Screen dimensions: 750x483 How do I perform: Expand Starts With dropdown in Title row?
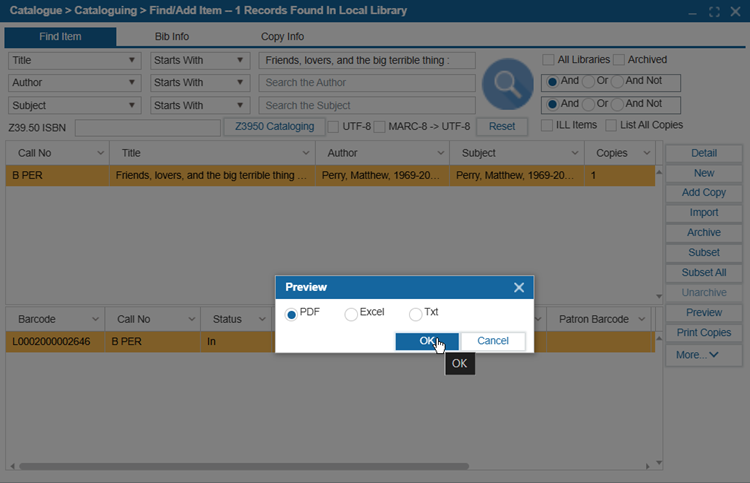click(200, 60)
